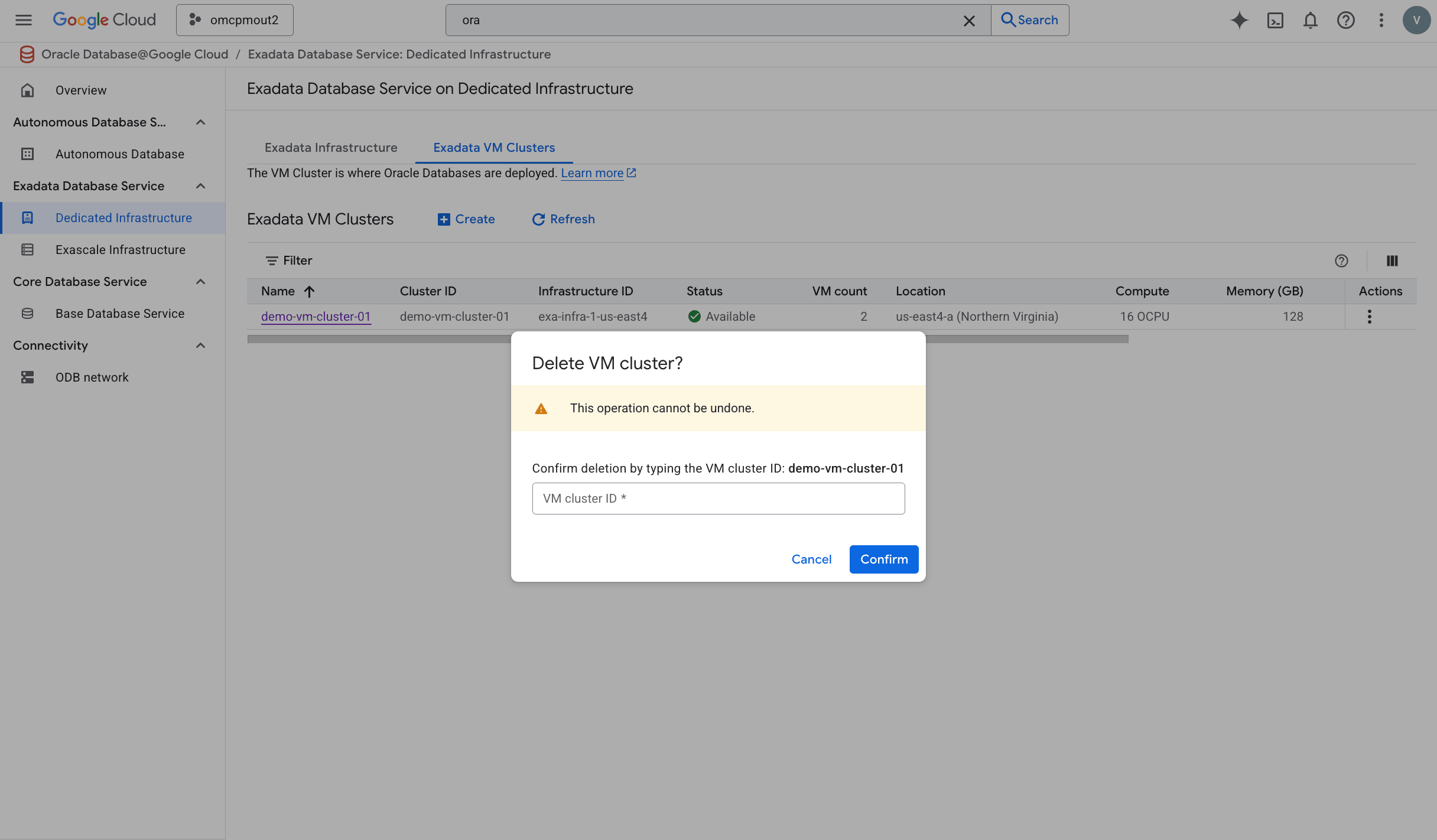Open the Gemini AI assistant sparkle icon

point(1239,20)
